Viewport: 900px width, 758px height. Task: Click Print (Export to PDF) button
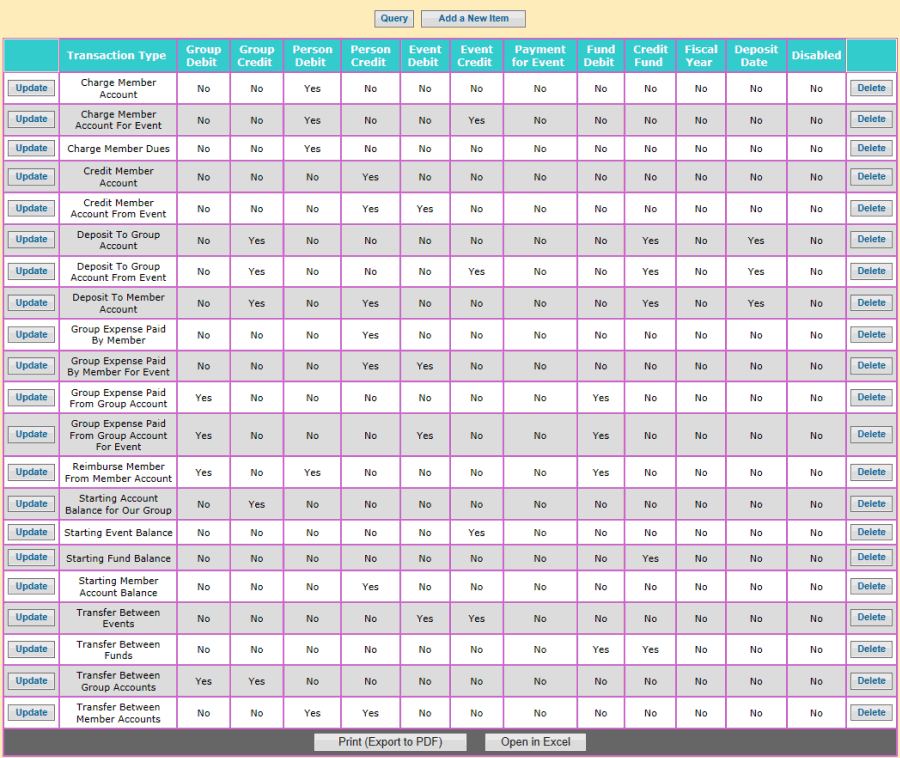390,742
